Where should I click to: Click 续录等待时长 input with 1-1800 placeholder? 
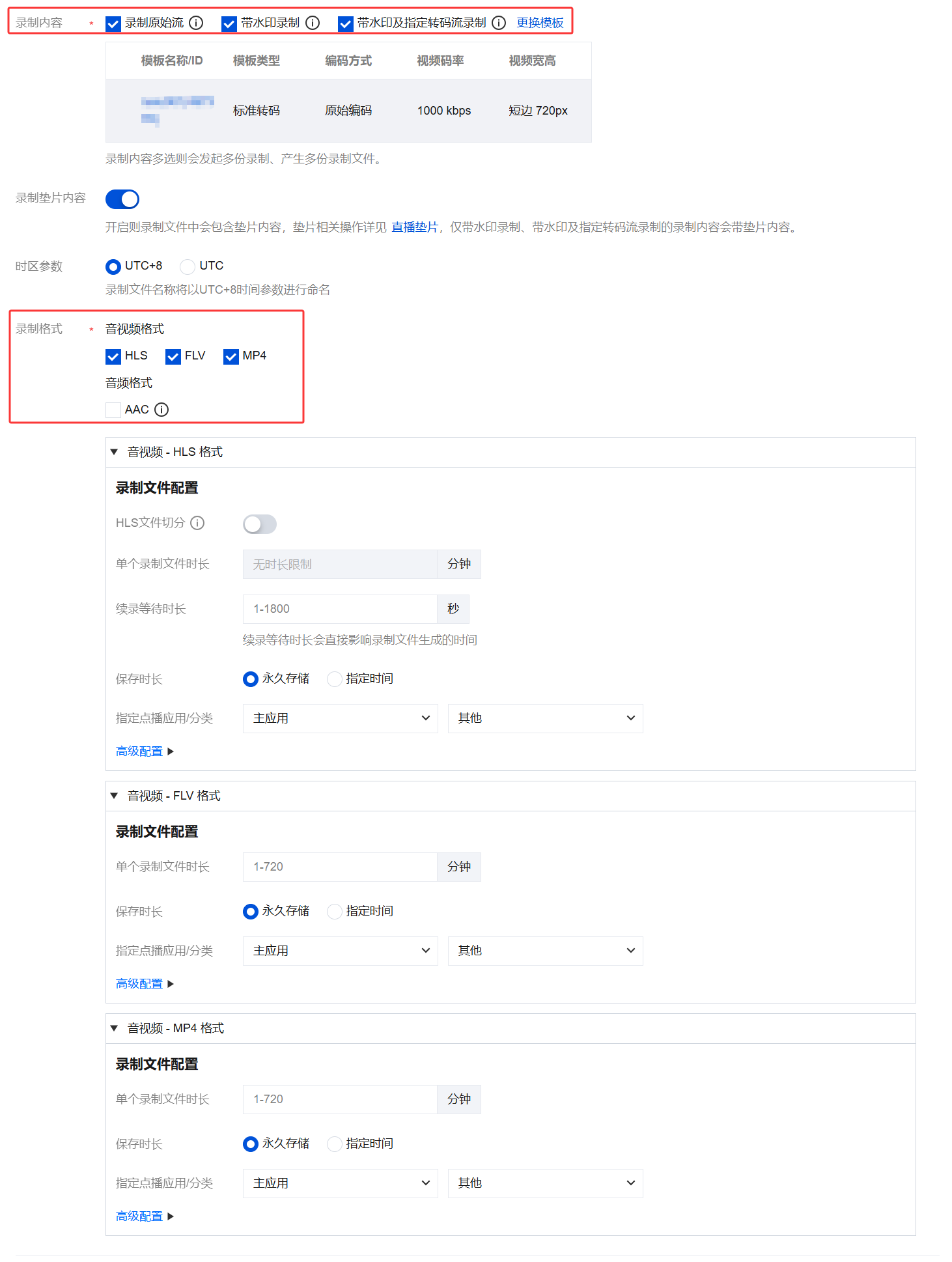[x=340, y=609]
